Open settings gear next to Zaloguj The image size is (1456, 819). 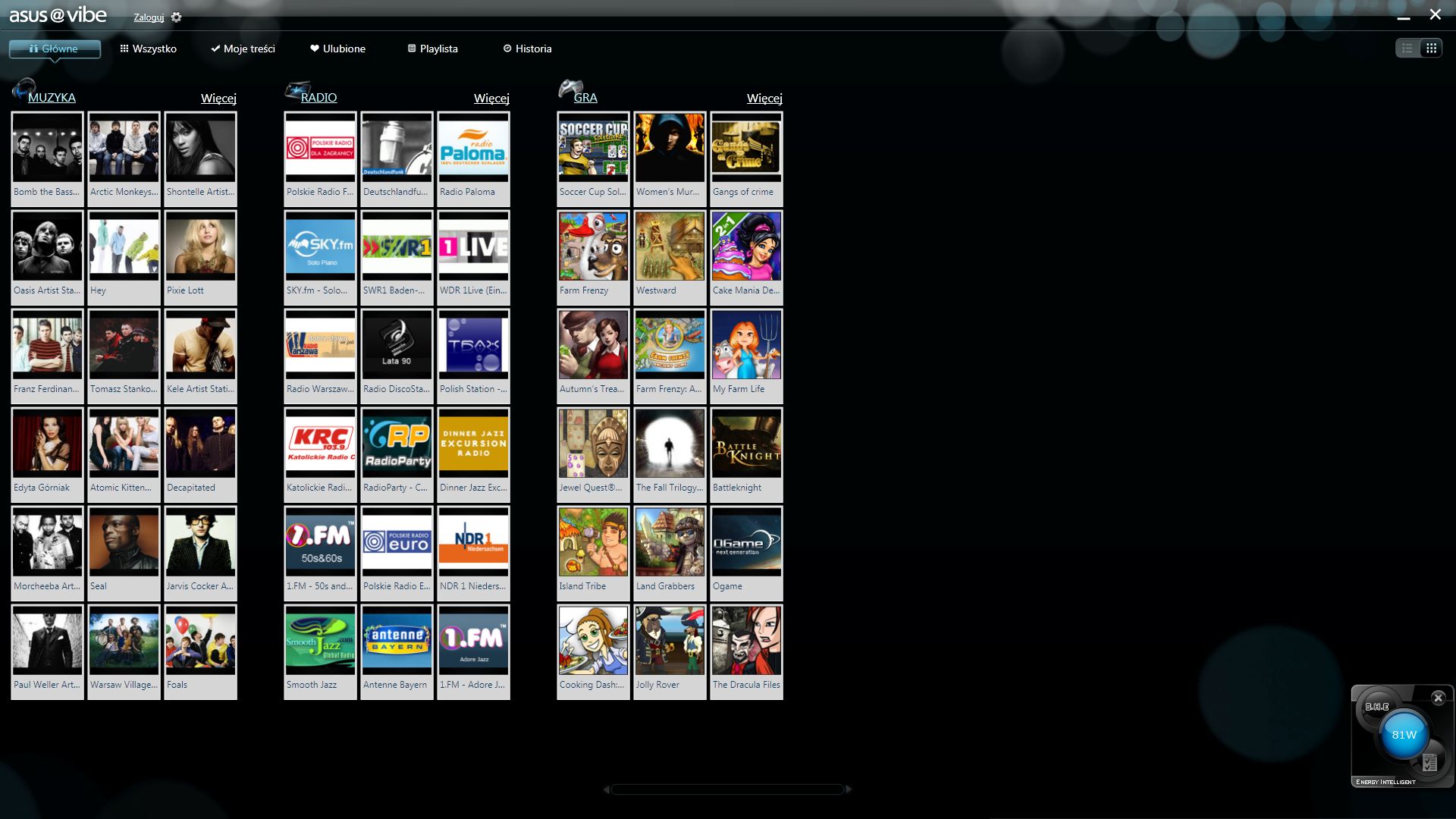coord(177,17)
